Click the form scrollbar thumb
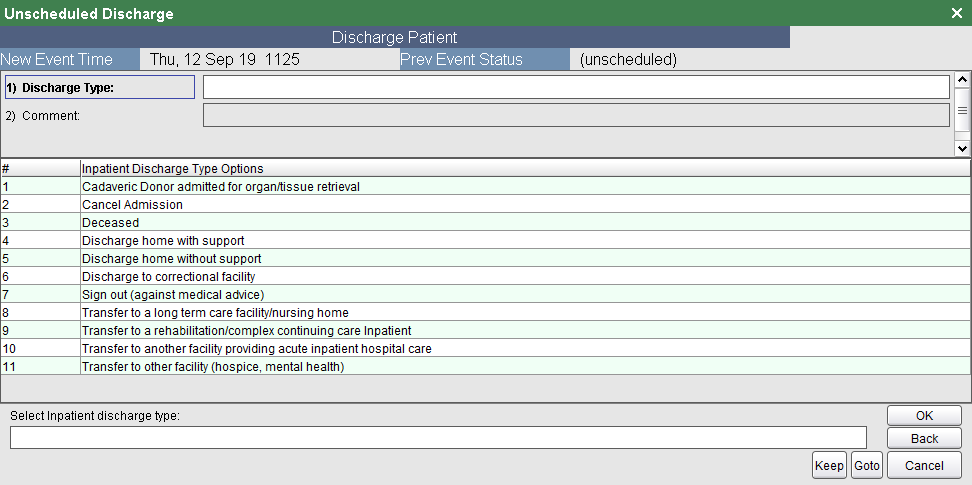This screenshot has height=485, width=972. pyautogui.click(x=962, y=110)
